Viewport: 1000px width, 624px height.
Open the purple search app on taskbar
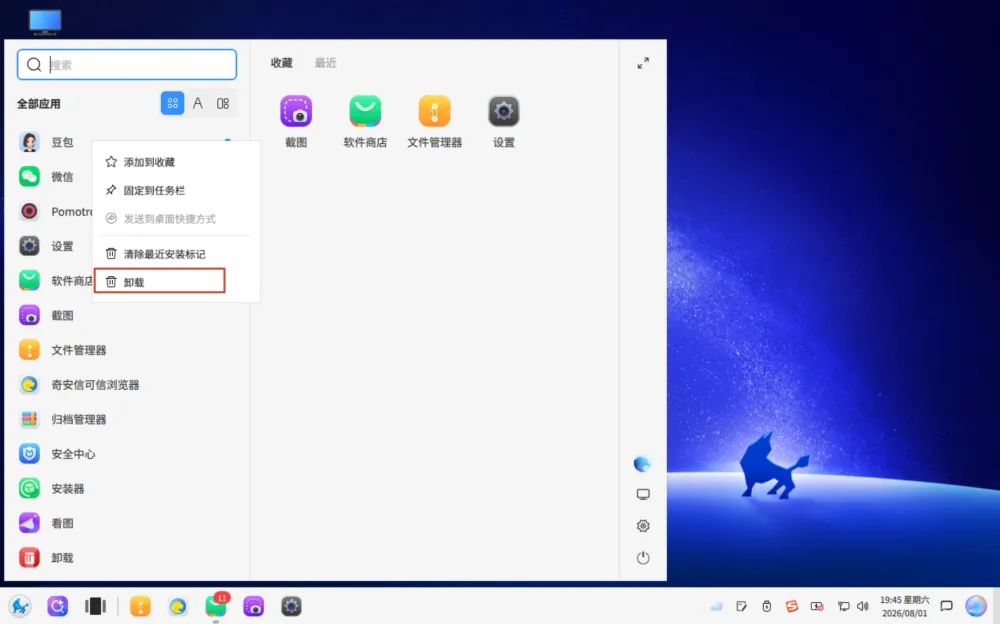(57, 605)
